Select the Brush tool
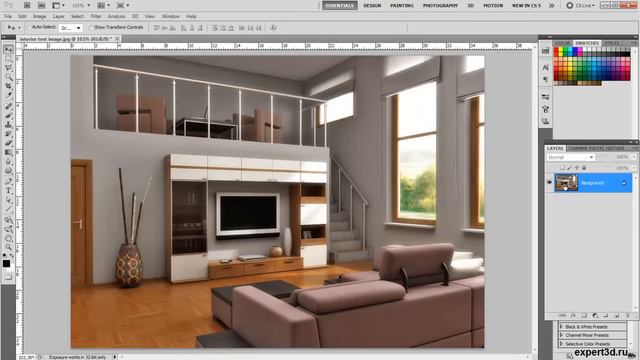The height and width of the screenshot is (360, 640). point(8,116)
